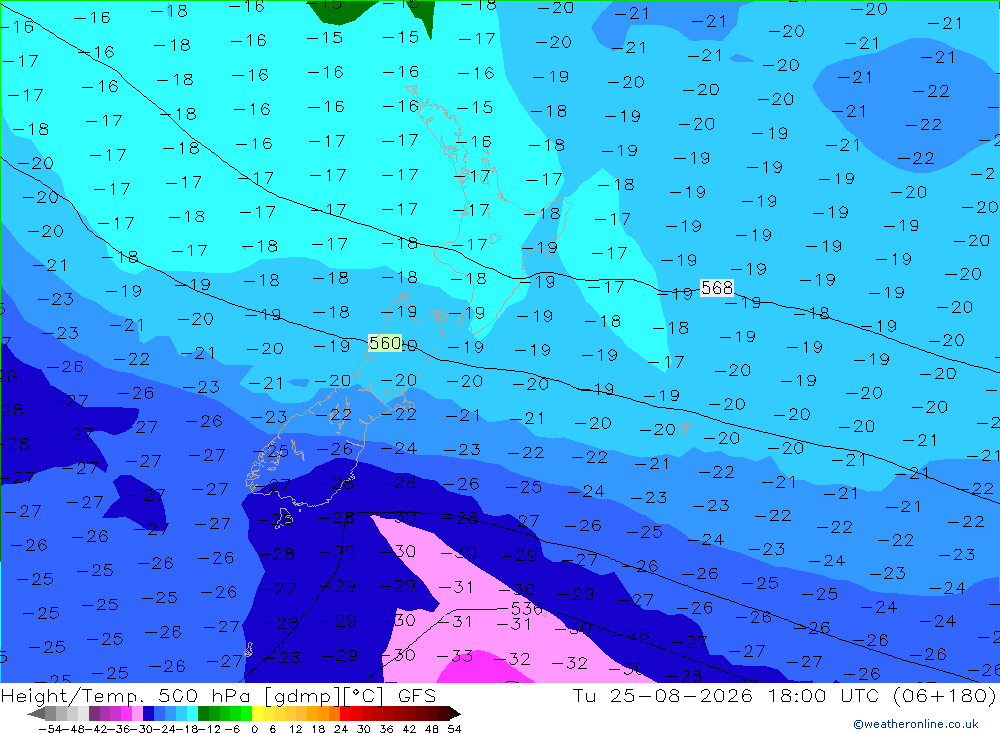Click the dark maroon right arrow of color scale

(455, 713)
